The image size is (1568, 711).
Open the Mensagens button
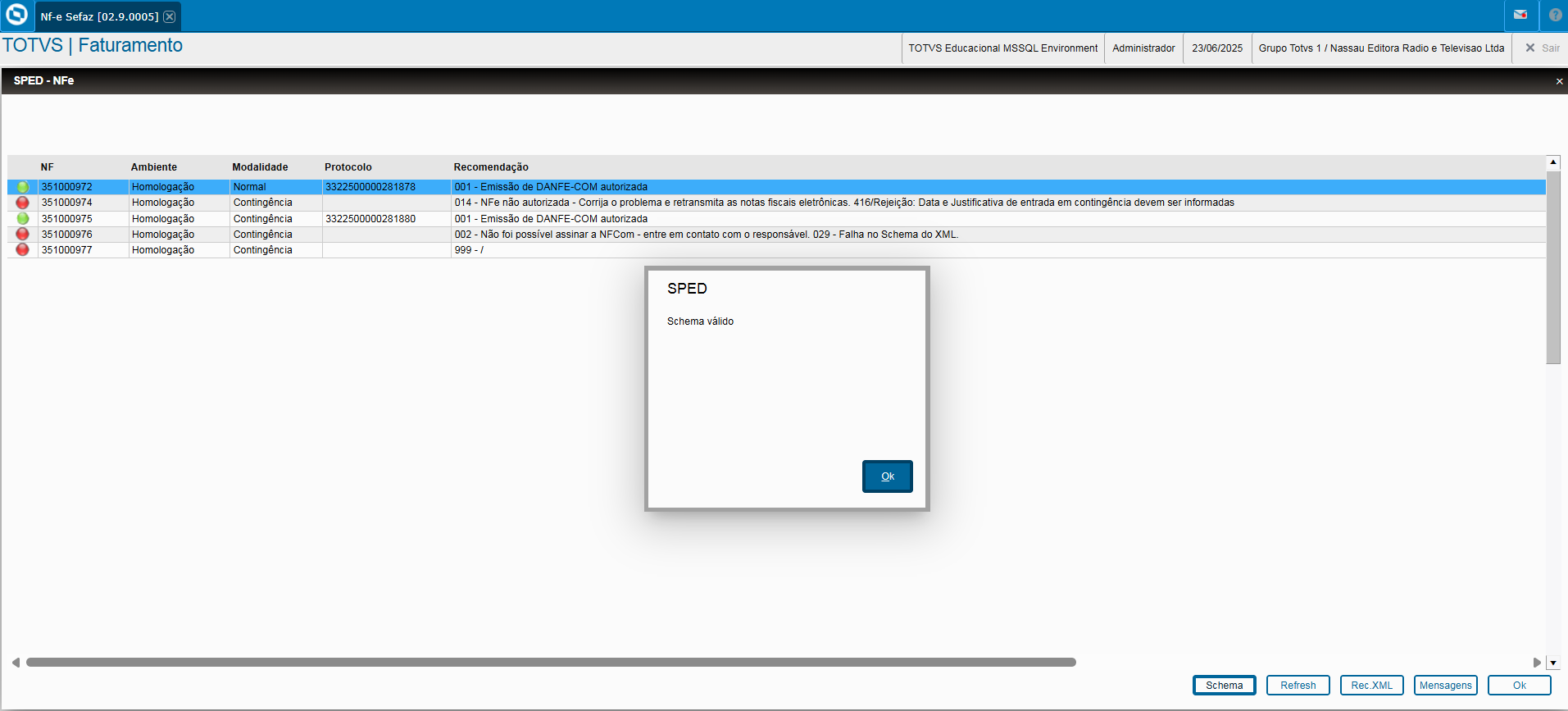tap(1445, 686)
